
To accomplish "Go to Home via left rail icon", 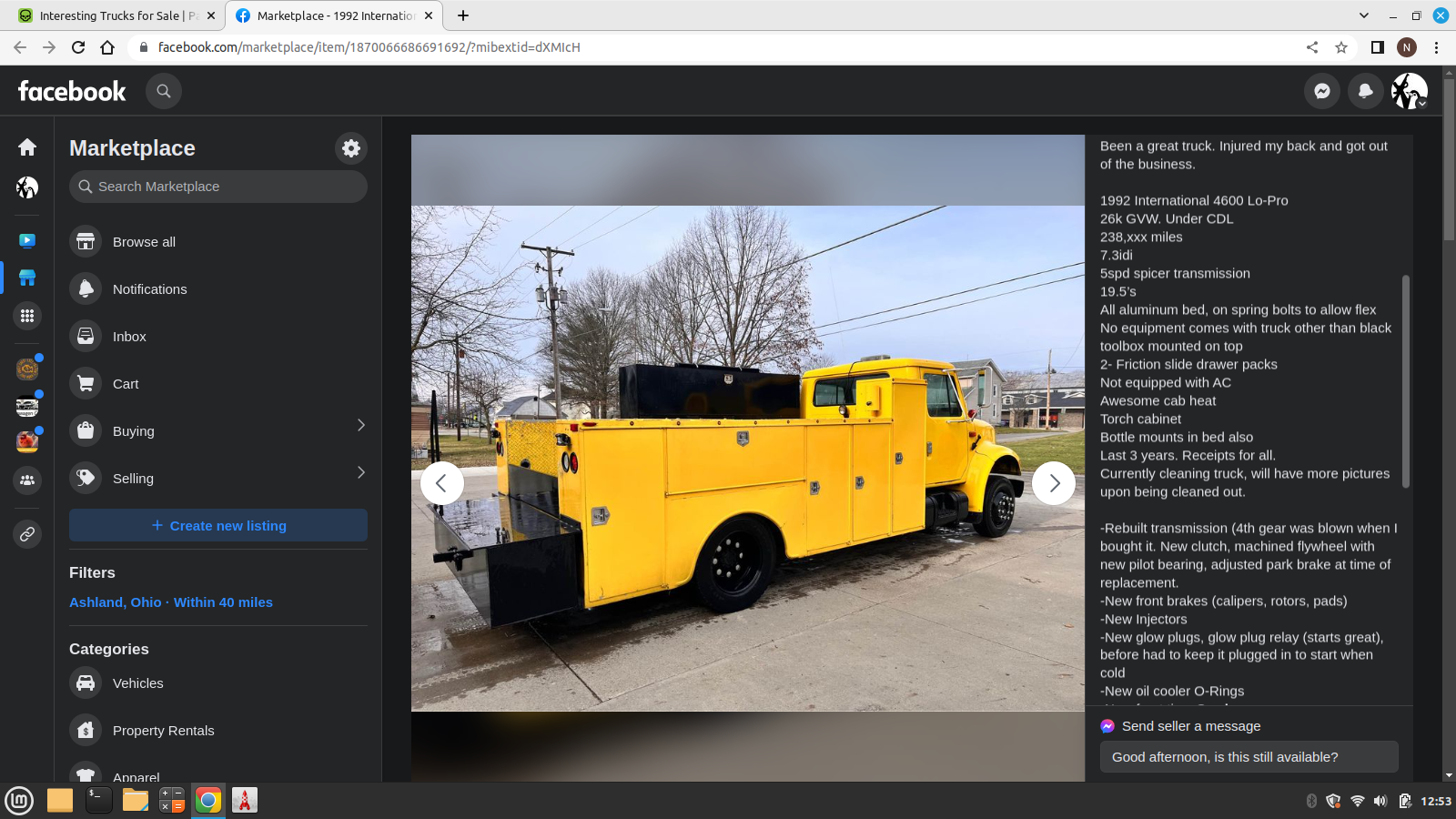I will pos(27,147).
